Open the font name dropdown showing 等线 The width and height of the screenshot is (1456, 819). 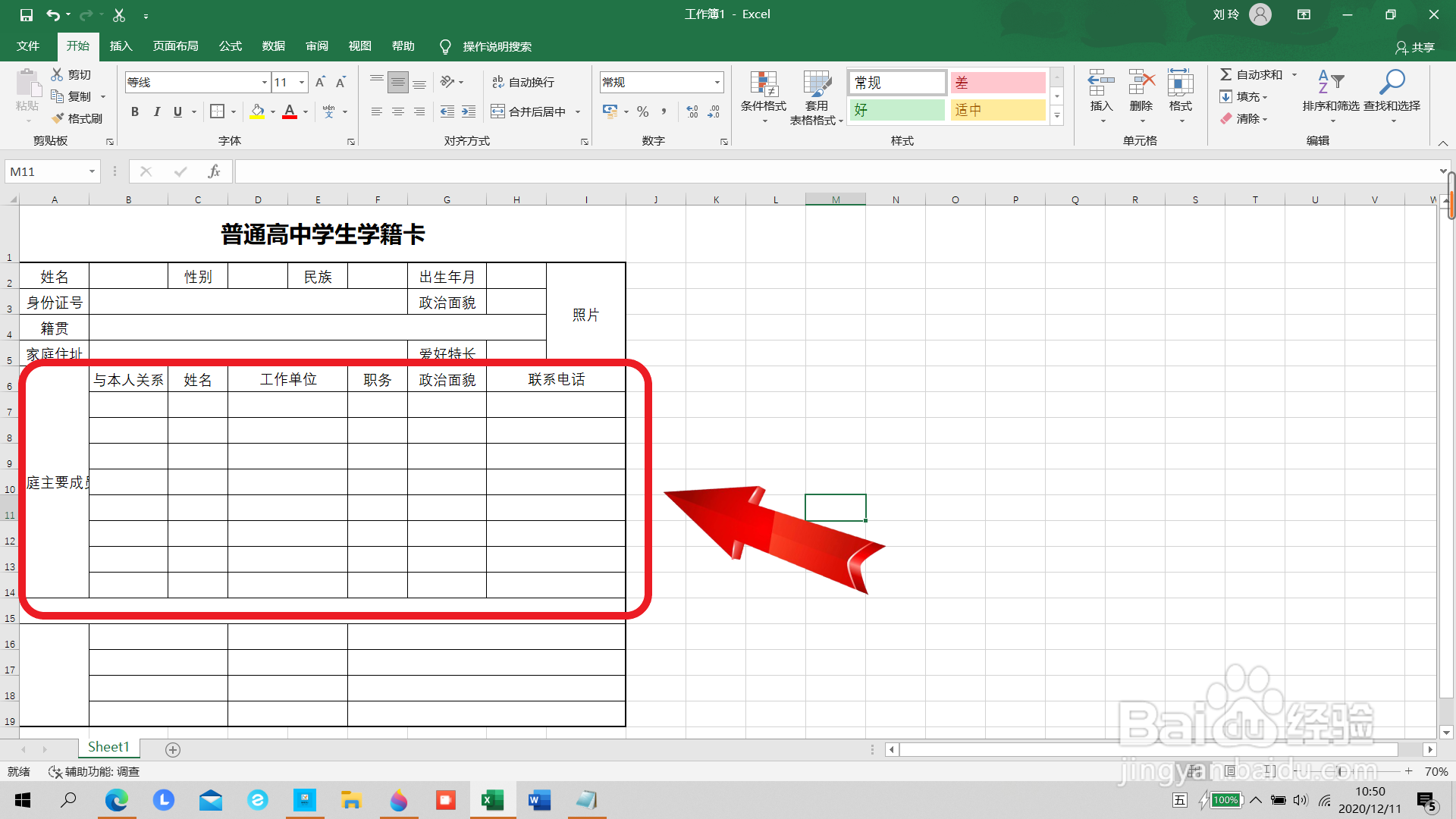263,82
